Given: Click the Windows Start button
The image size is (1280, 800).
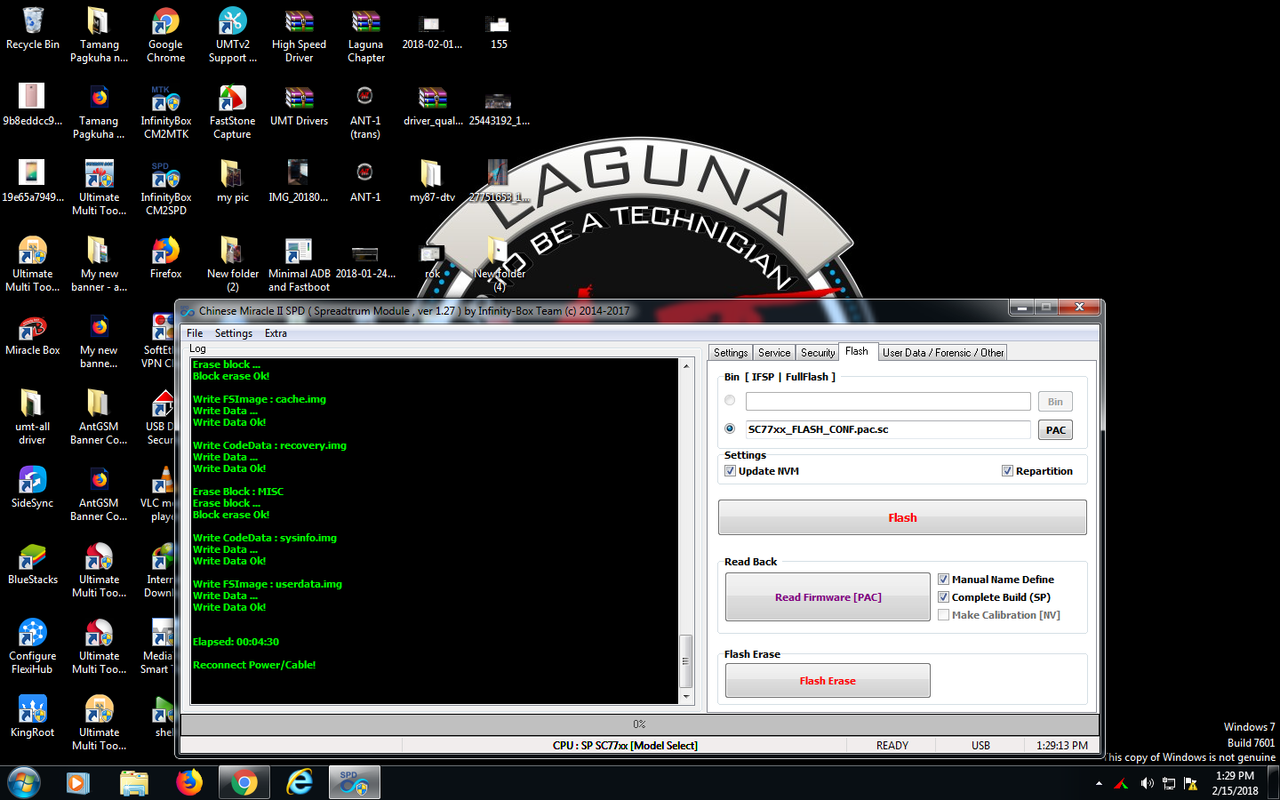Looking at the screenshot, I should (x=22, y=781).
